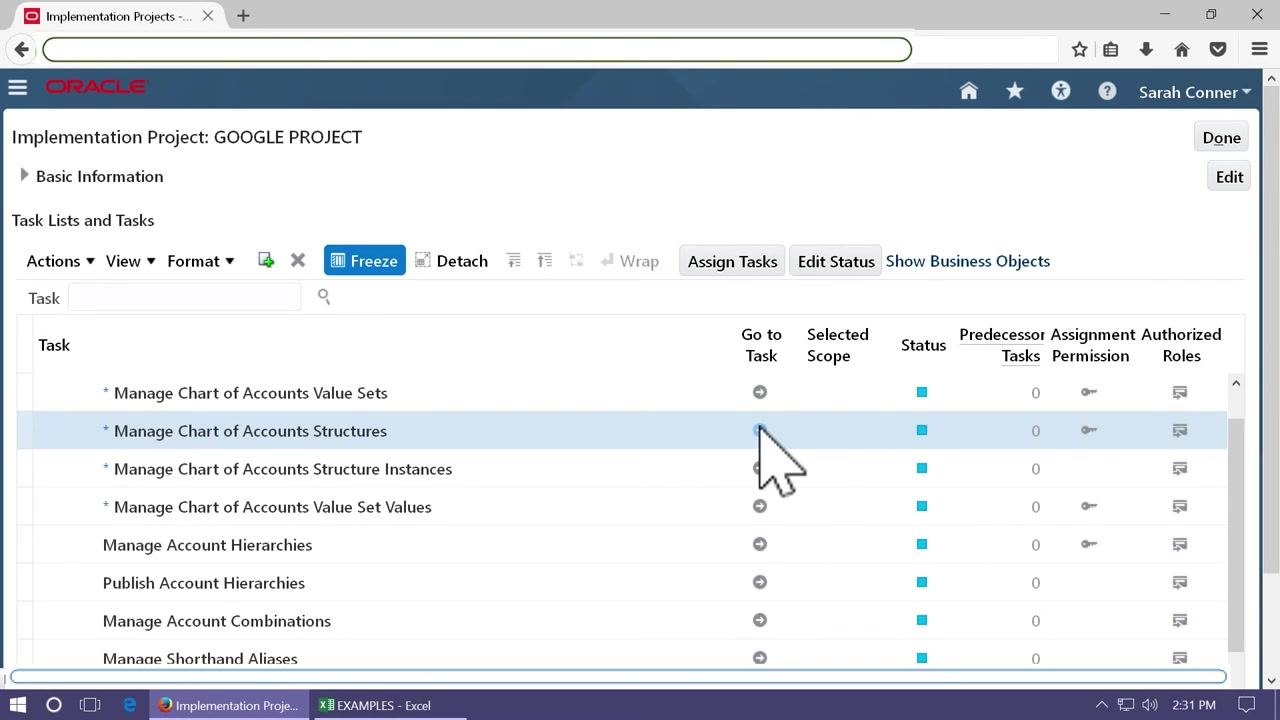The image size is (1280, 720).
Task: Click the browser back arrow
Action: 22,49
